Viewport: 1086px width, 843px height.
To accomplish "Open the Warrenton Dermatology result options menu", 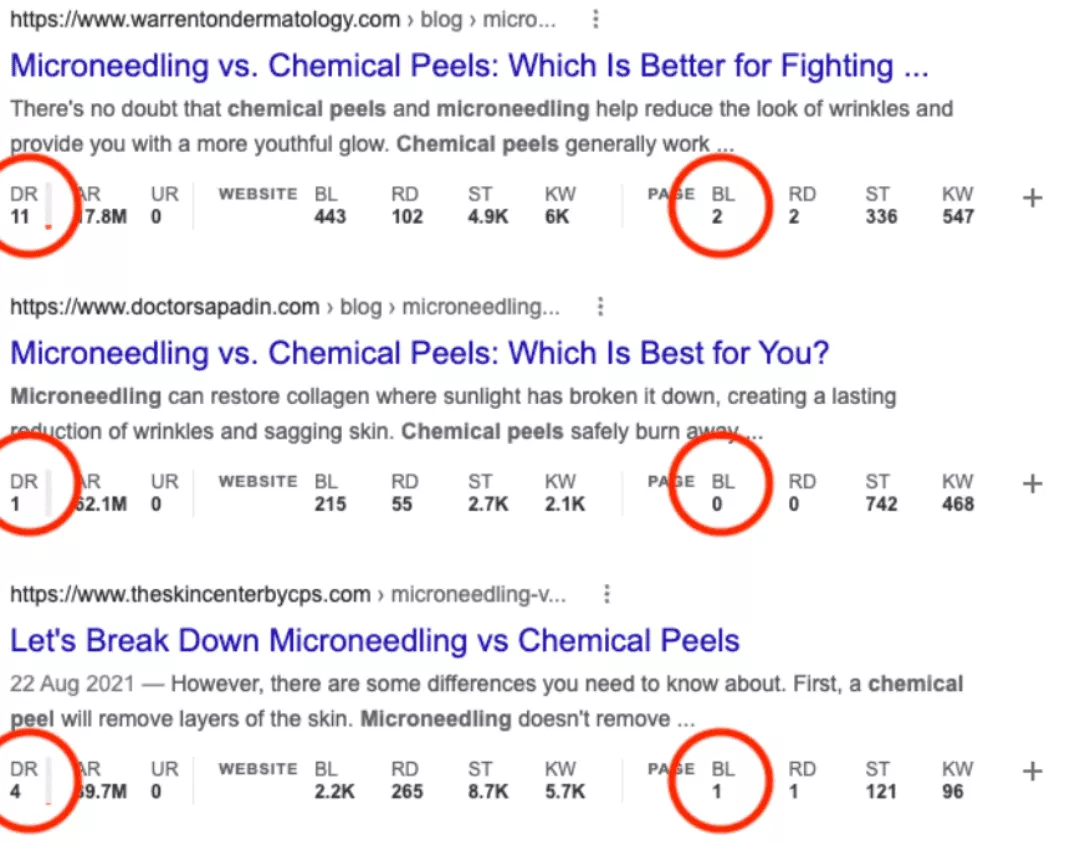I will point(597,20).
